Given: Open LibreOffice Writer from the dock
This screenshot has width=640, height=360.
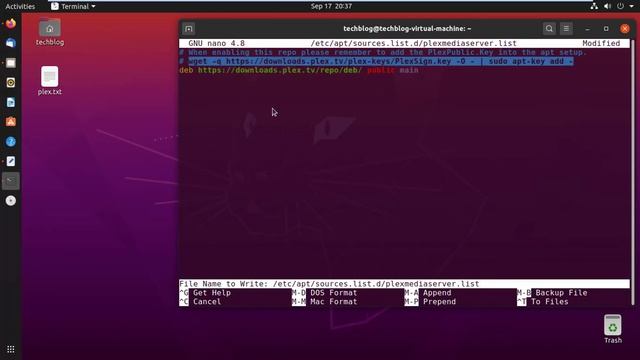Looking at the screenshot, I should pyautogui.click(x=11, y=102).
